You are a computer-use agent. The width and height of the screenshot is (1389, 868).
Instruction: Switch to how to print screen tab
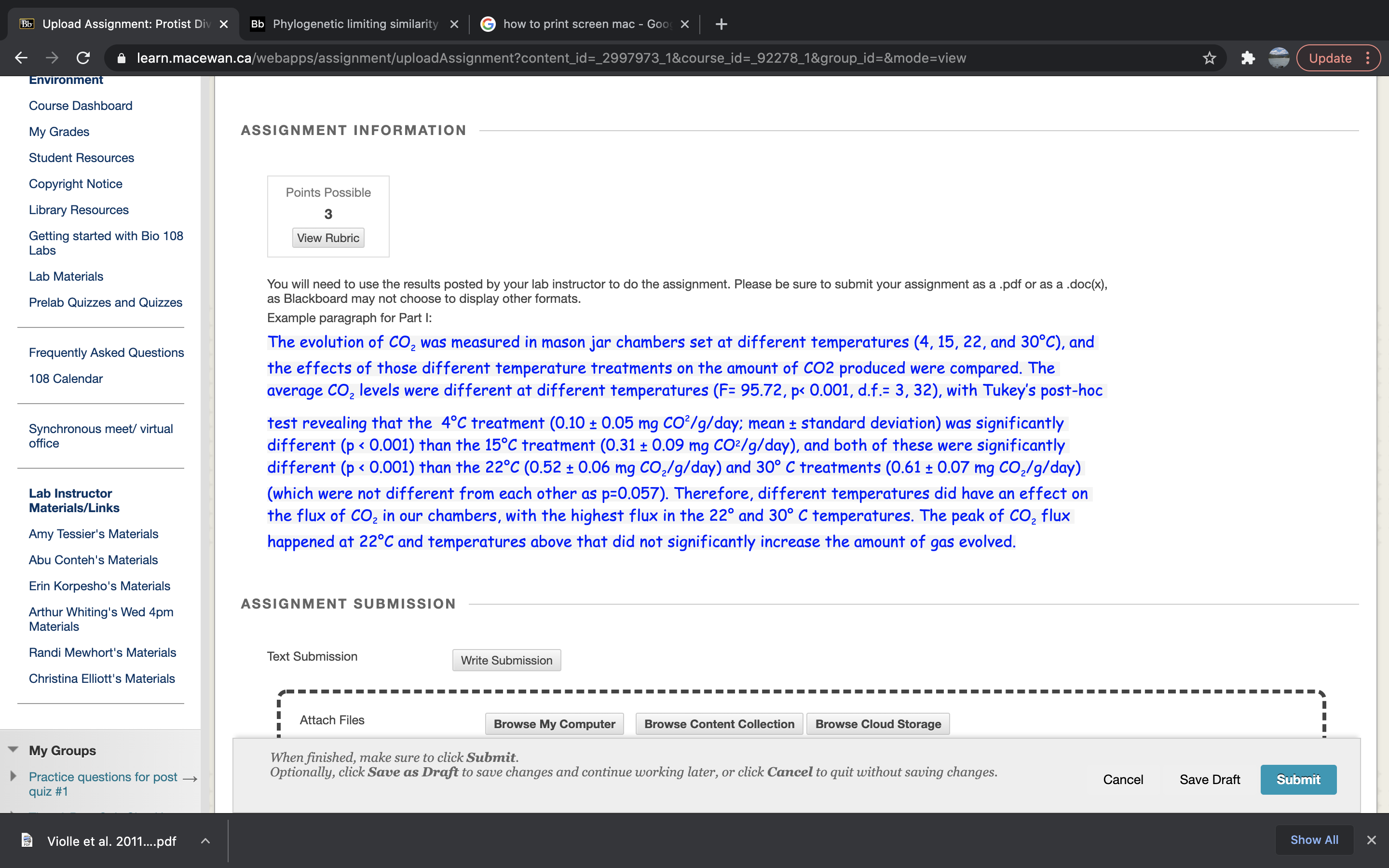[586, 24]
